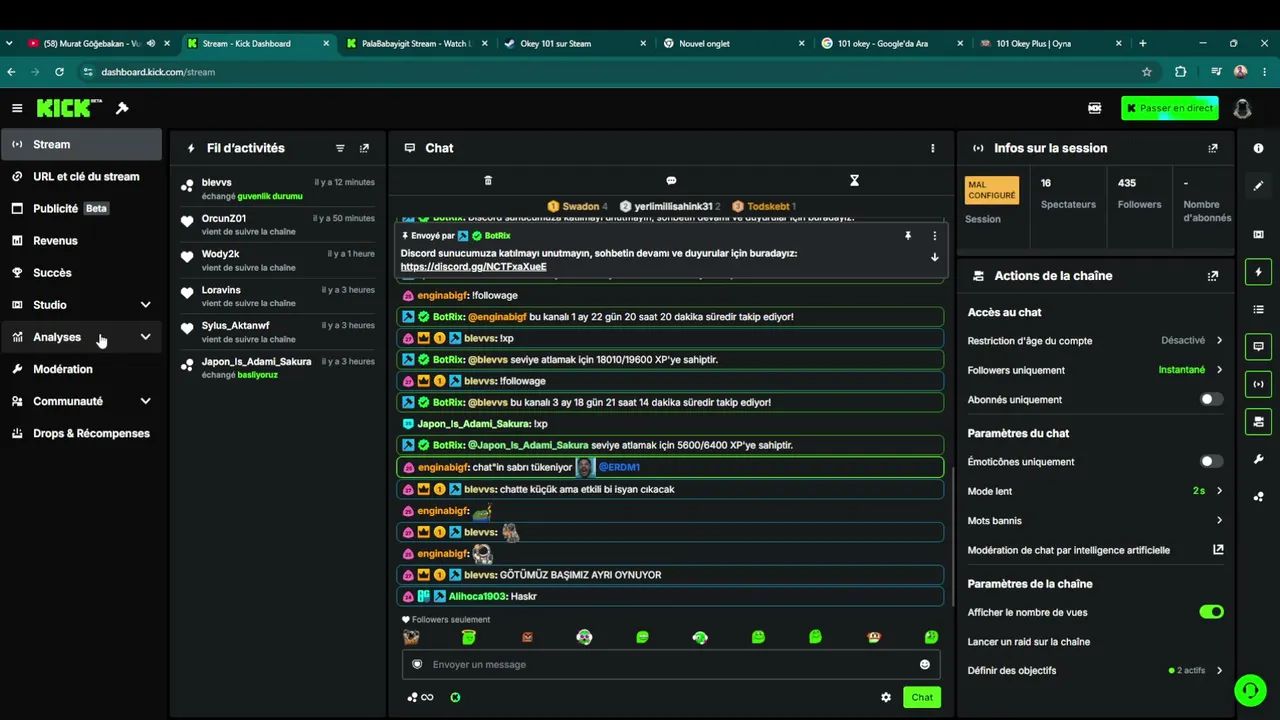Click the Passer en direct button
The width and height of the screenshot is (1280, 720).
(x=1170, y=108)
